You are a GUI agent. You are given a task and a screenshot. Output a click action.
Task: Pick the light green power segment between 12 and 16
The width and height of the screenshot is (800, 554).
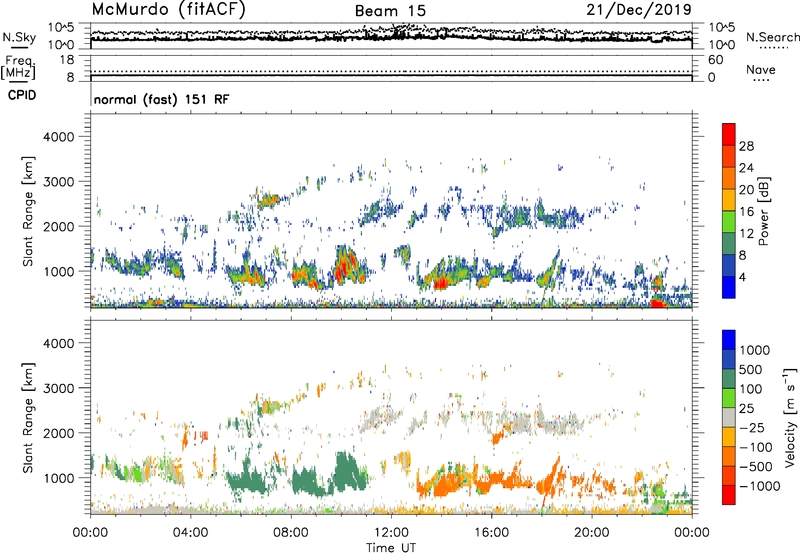coord(729,221)
